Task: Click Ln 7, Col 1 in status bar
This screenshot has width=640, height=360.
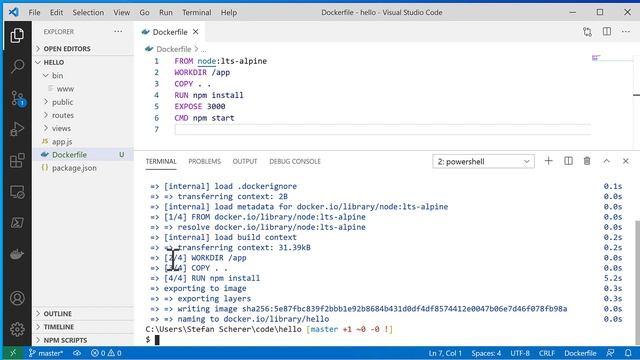Action: [445, 353]
